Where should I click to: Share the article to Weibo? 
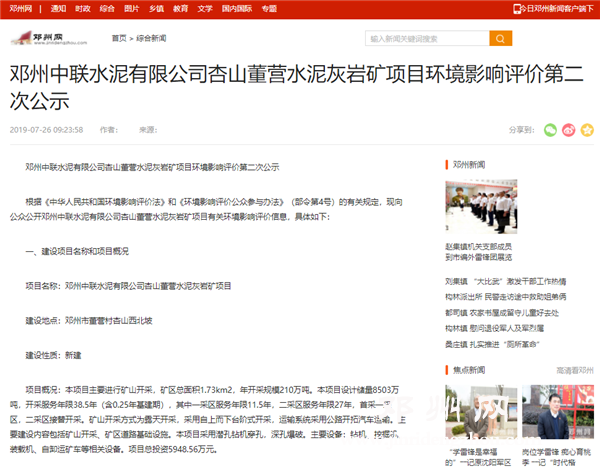coord(569,130)
